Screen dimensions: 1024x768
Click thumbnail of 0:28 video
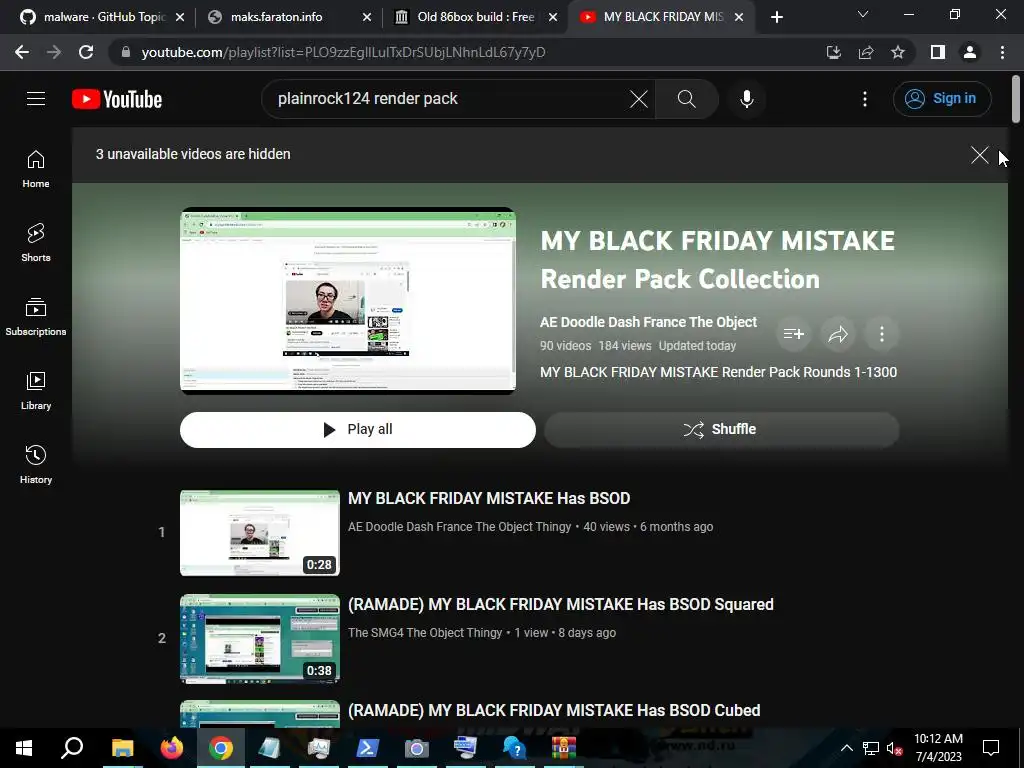pos(260,533)
